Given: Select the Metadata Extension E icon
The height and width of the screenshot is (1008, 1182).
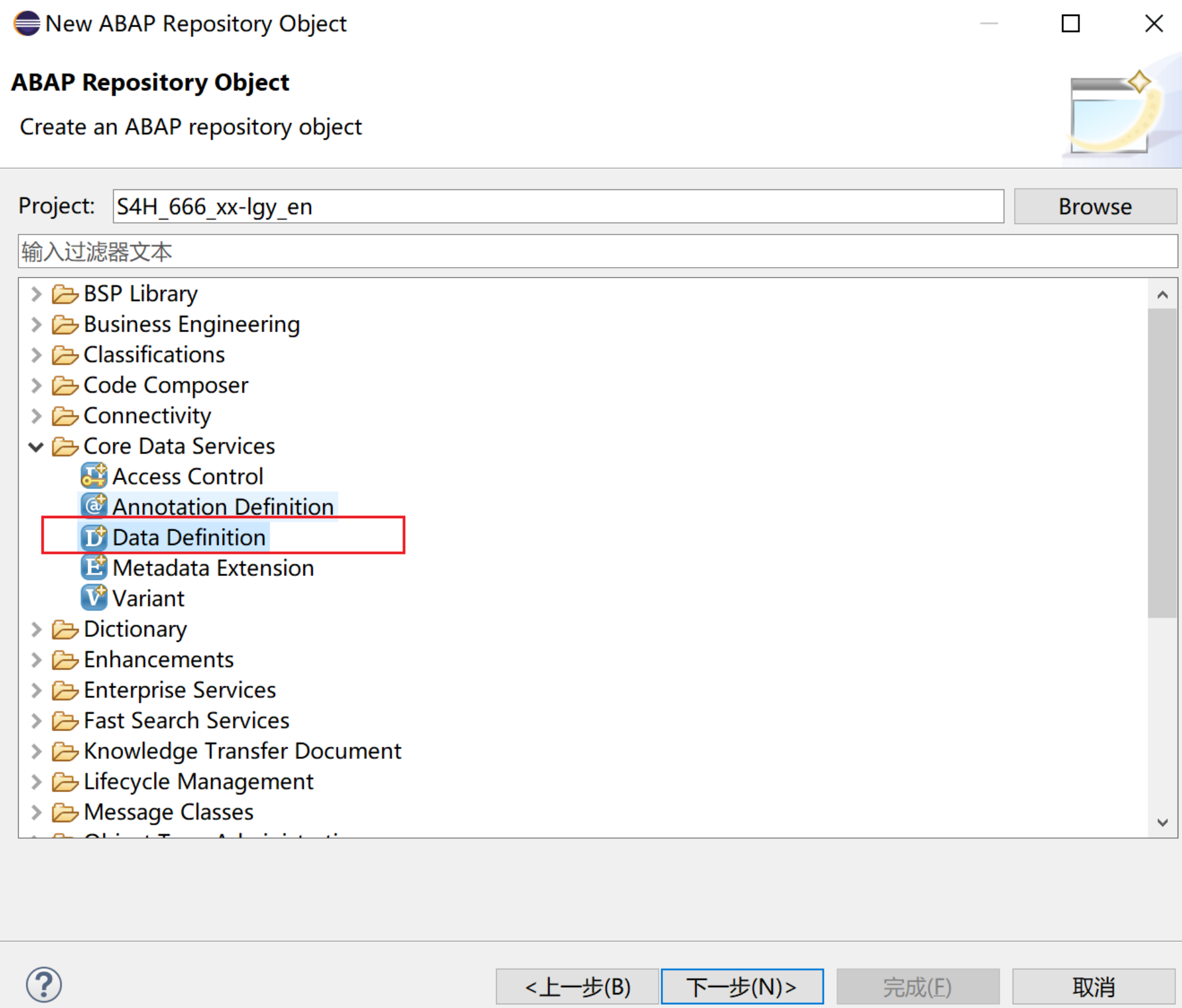Looking at the screenshot, I should [94, 567].
